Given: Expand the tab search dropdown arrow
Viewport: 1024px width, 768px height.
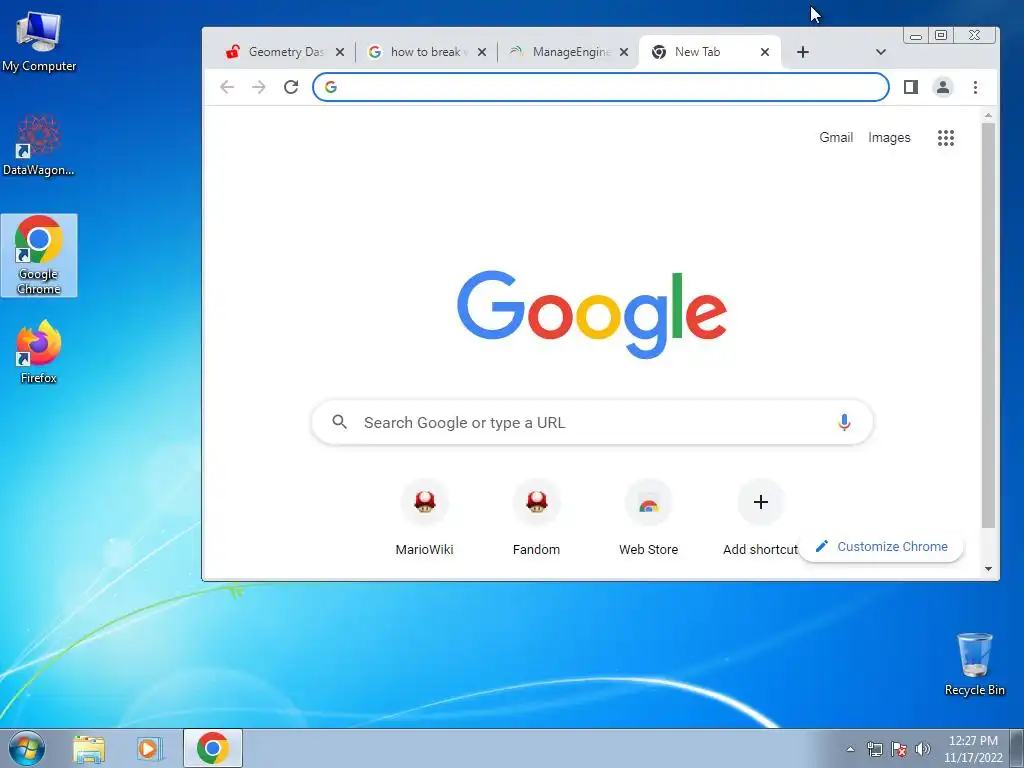Looking at the screenshot, I should pyautogui.click(x=880, y=52).
